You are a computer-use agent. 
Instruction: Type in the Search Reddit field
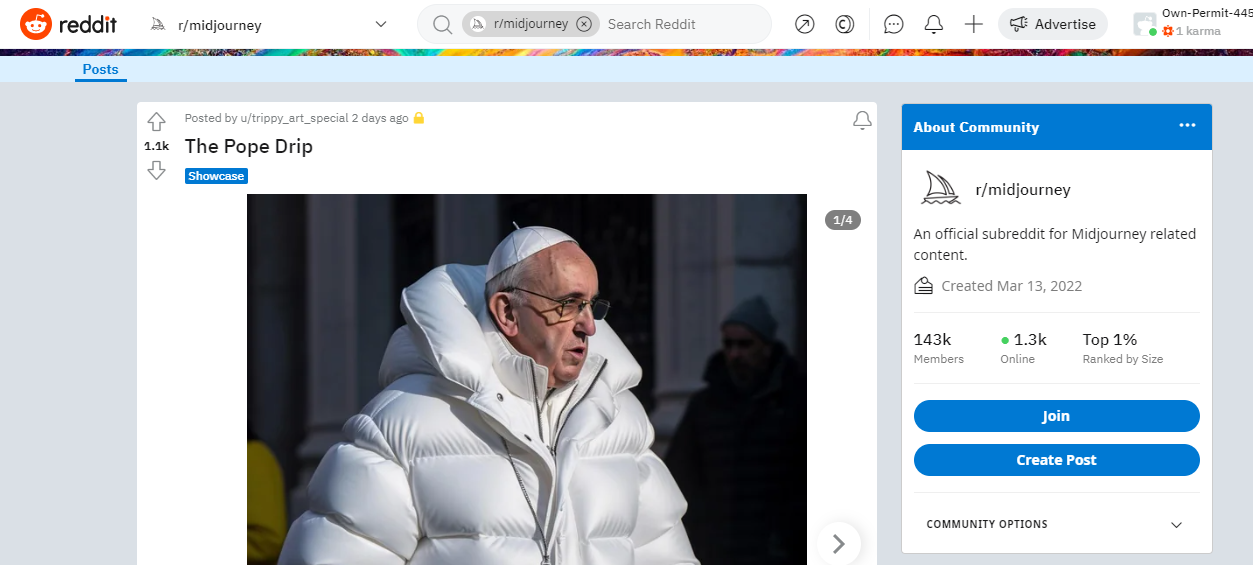click(x=680, y=24)
